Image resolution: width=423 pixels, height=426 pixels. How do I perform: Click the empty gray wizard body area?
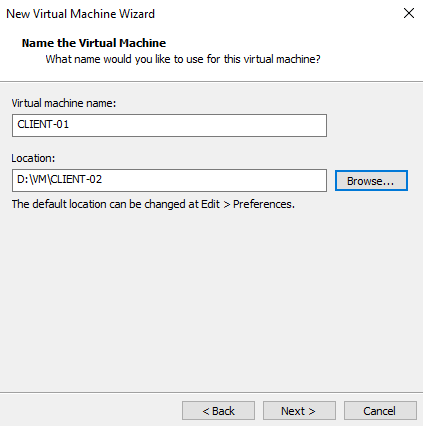(x=211, y=300)
